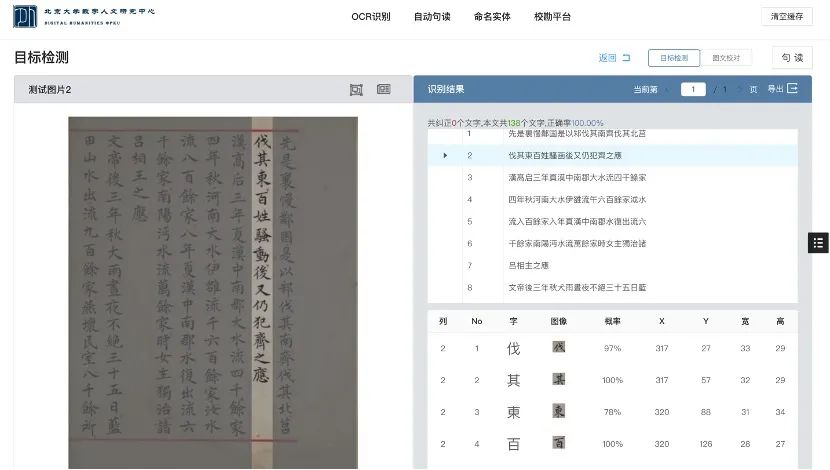This screenshot has height=470, width=830.
Task: Expand the arrow on result row 2
Action: pos(445,156)
